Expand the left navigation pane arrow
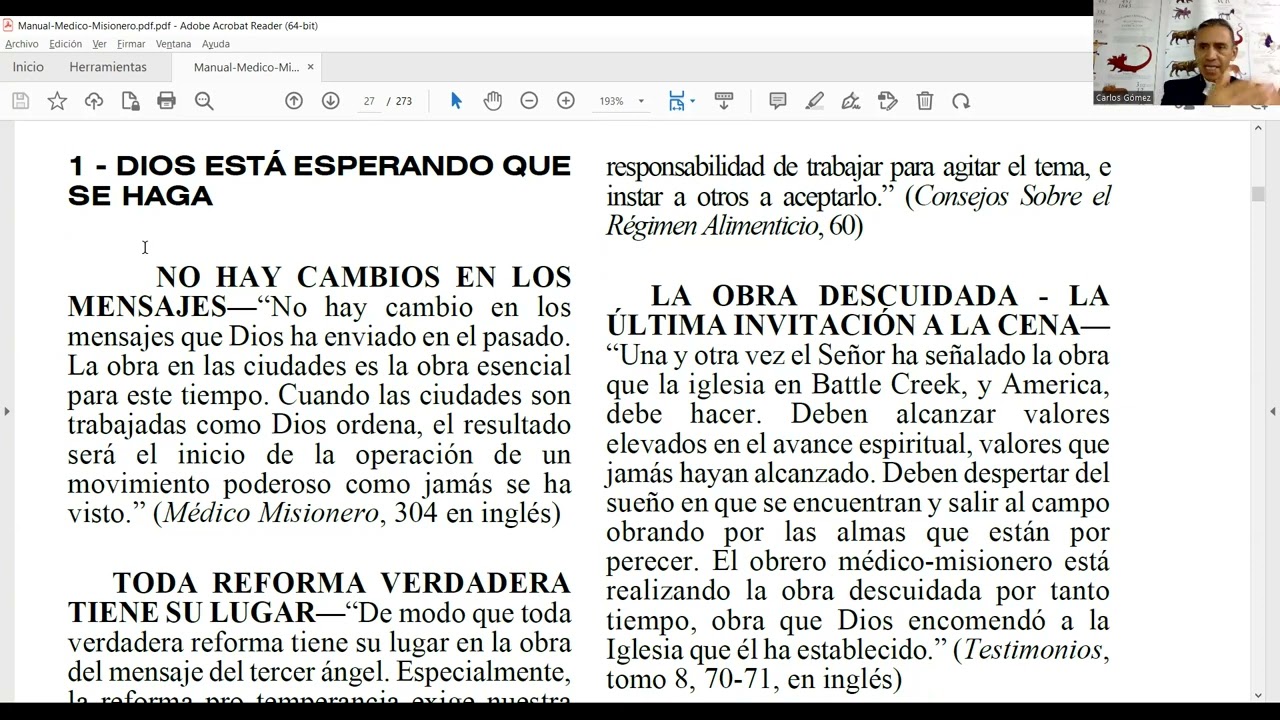Viewport: 1280px width, 720px height. [x=6, y=411]
